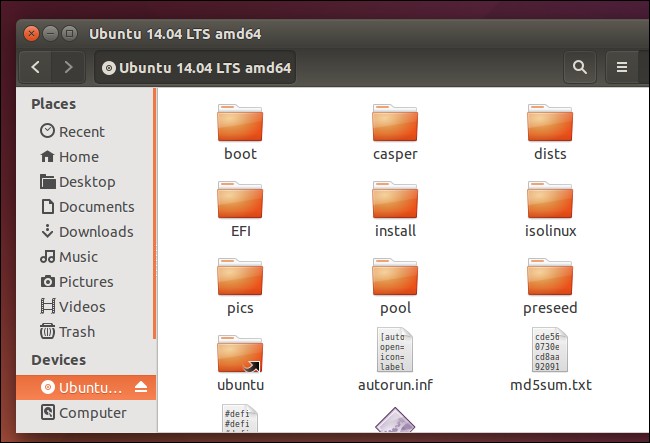Select the partially visible #defi text file
The height and width of the screenshot is (443, 650).
[240, 419]
